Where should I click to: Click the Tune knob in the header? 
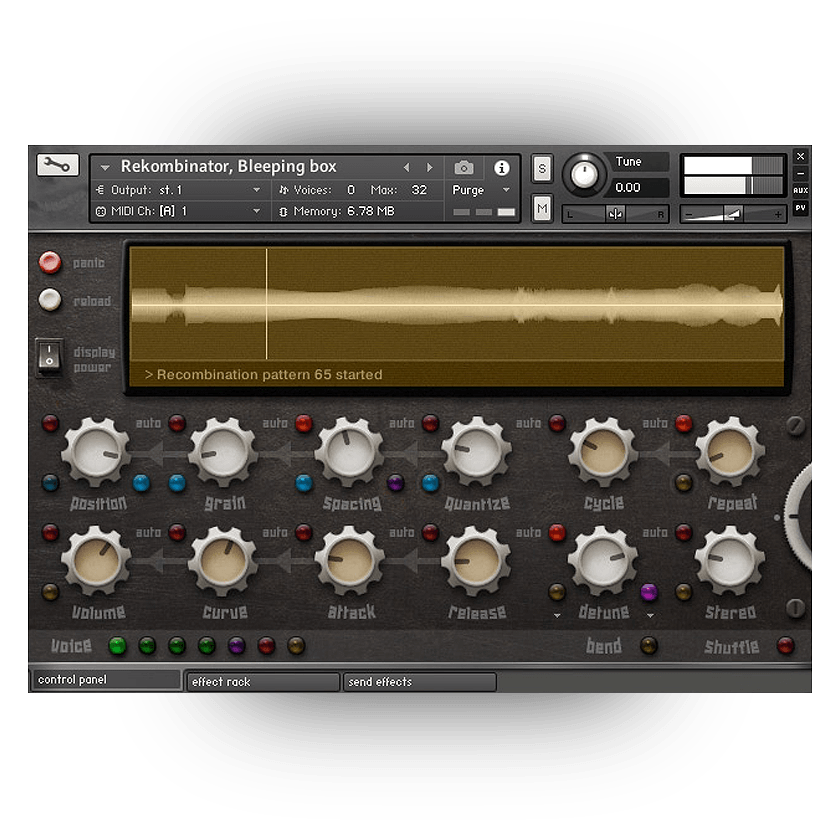tap(584, 174)
